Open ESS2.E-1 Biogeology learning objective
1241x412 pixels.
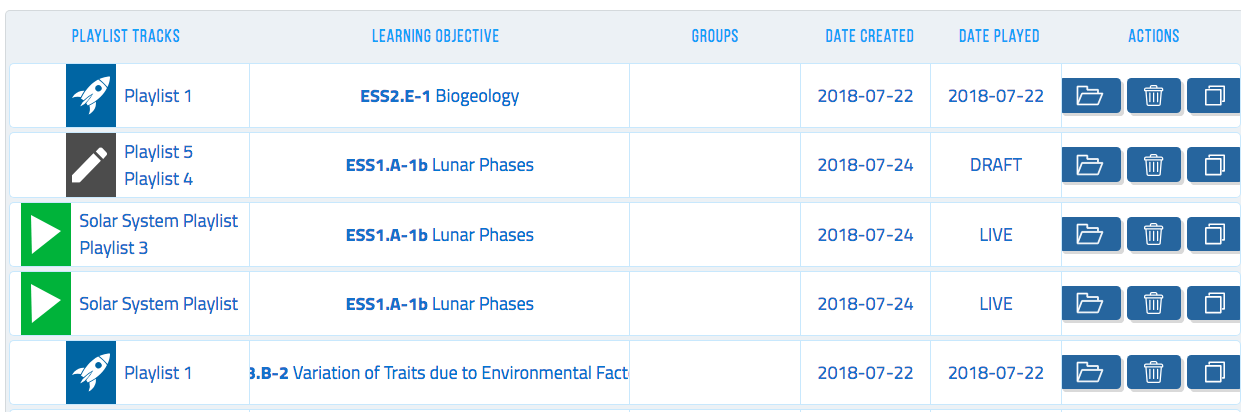point(440,96)
